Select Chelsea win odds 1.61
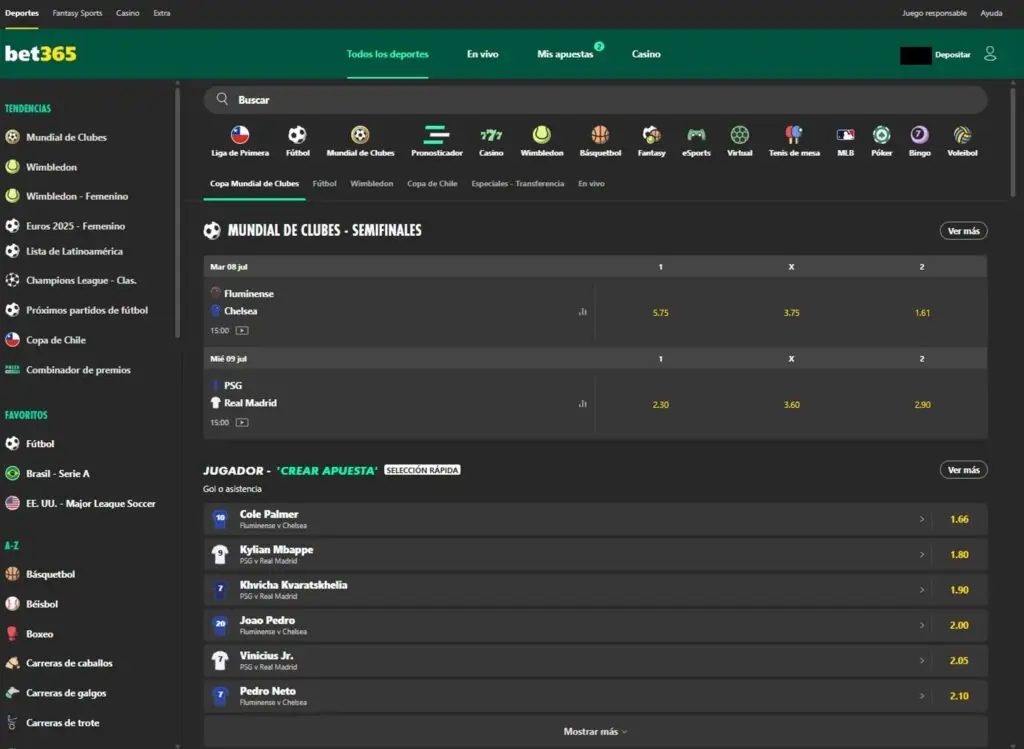This screenshot has height=749, width=1024. (922, 313)
